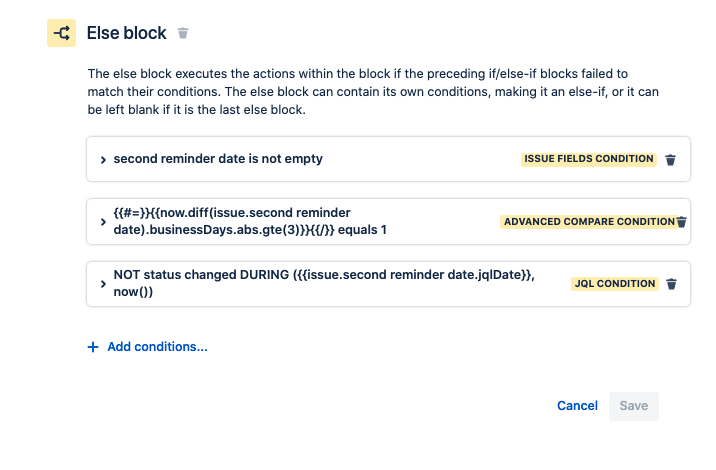Click the ADVANCED COMPARE CONDITION label
Screen dimensions: 716x470
[x=588, y=222]
